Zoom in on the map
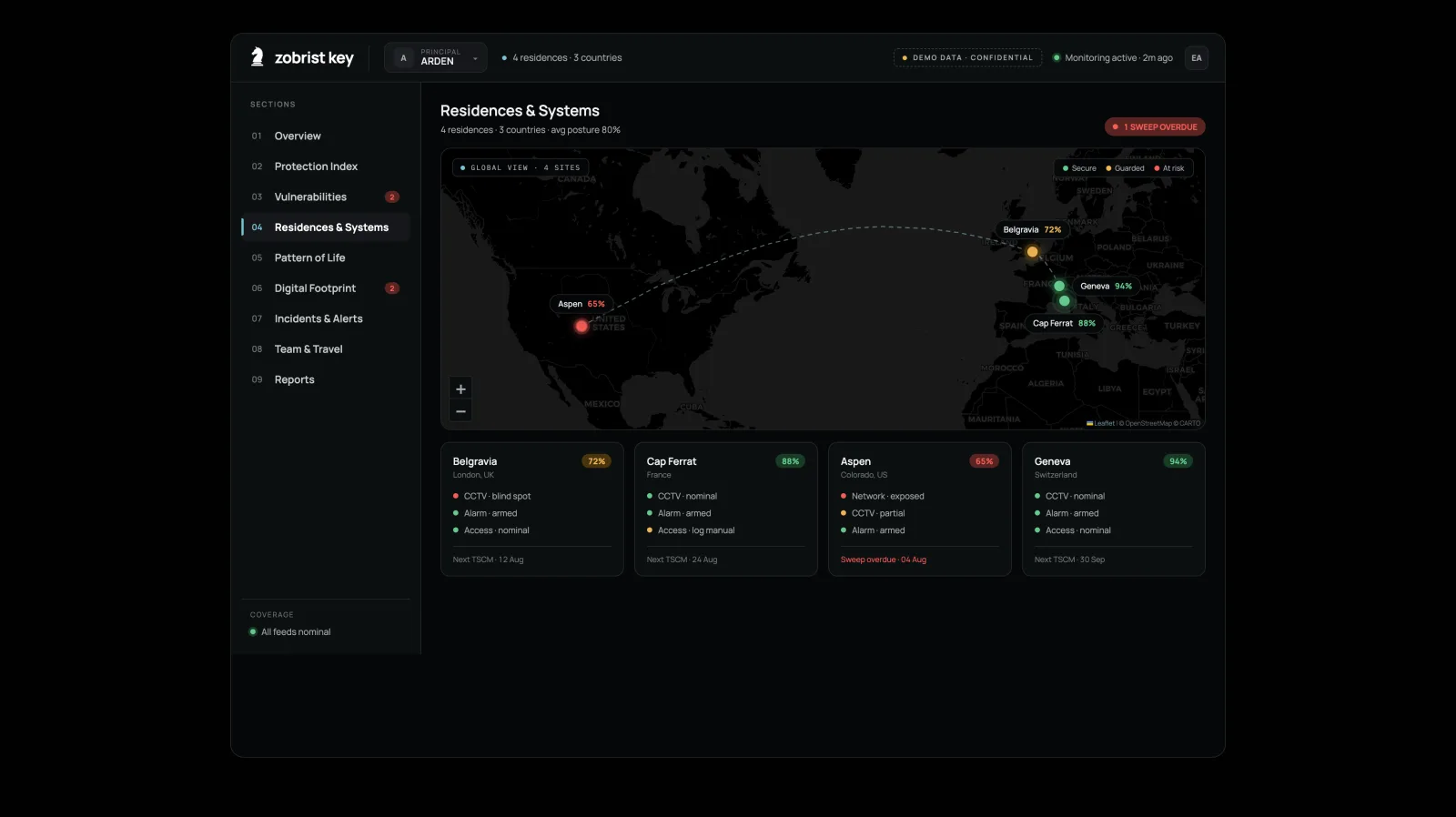Screen dimensions: 1456x817 (460, 389)
